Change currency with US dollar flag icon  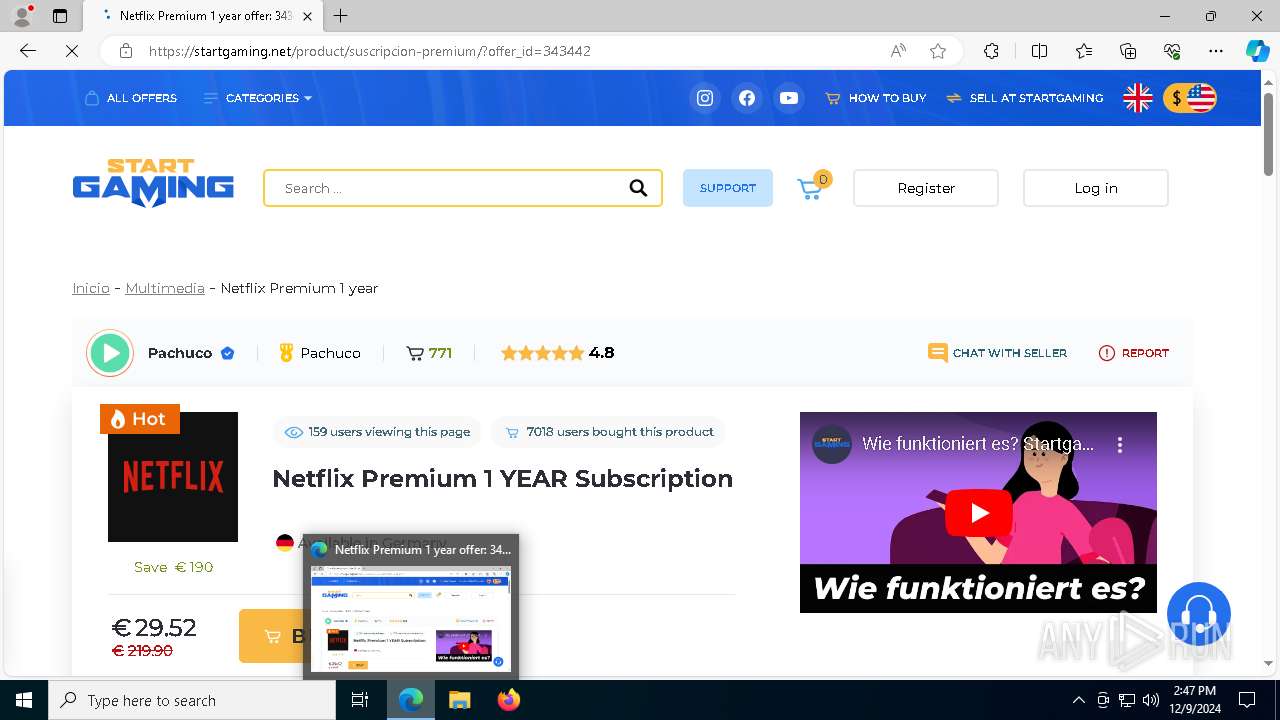click(x=1190, y=98)
